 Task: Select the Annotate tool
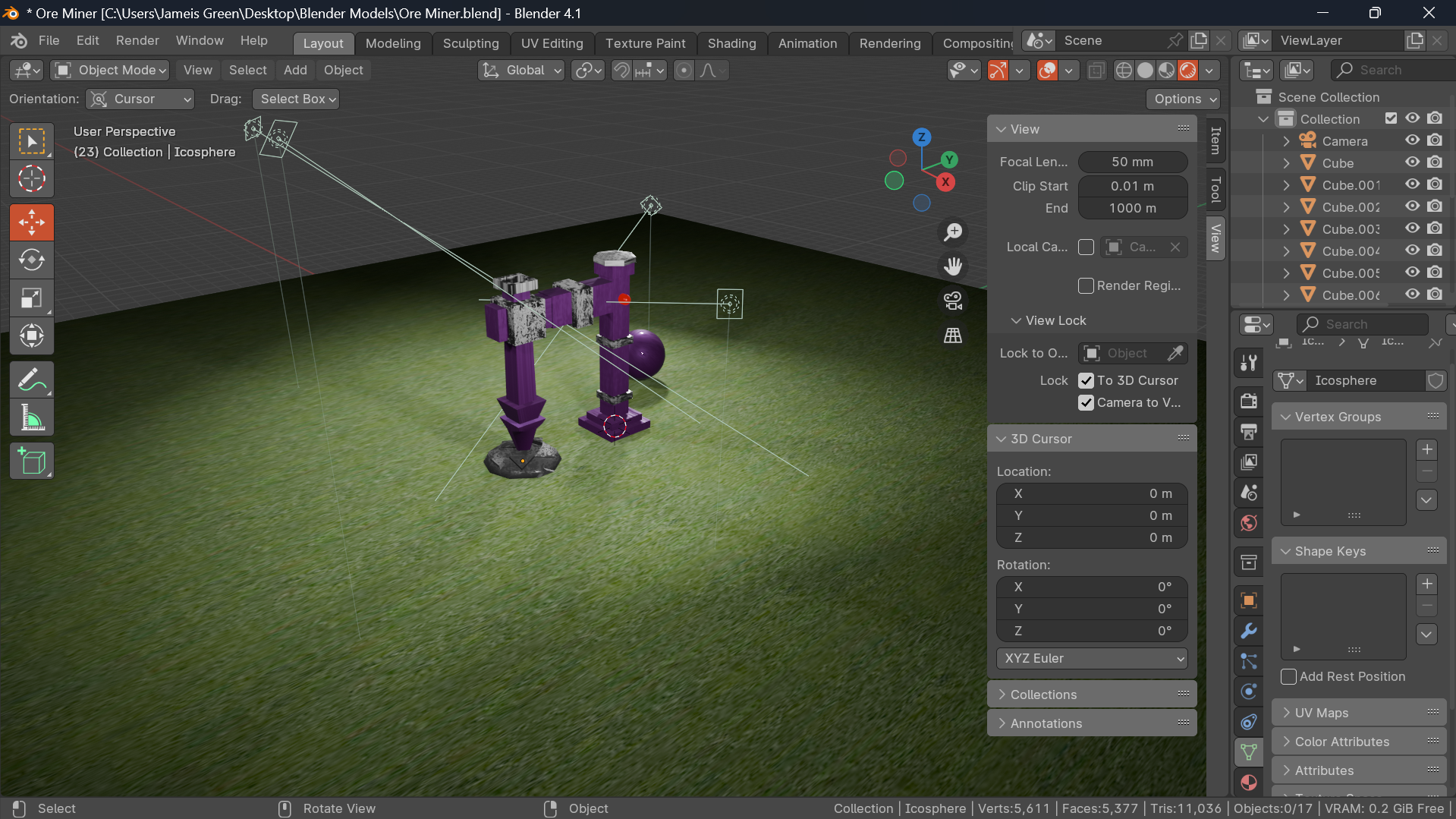pyautogui.click(x=32, y=380)
